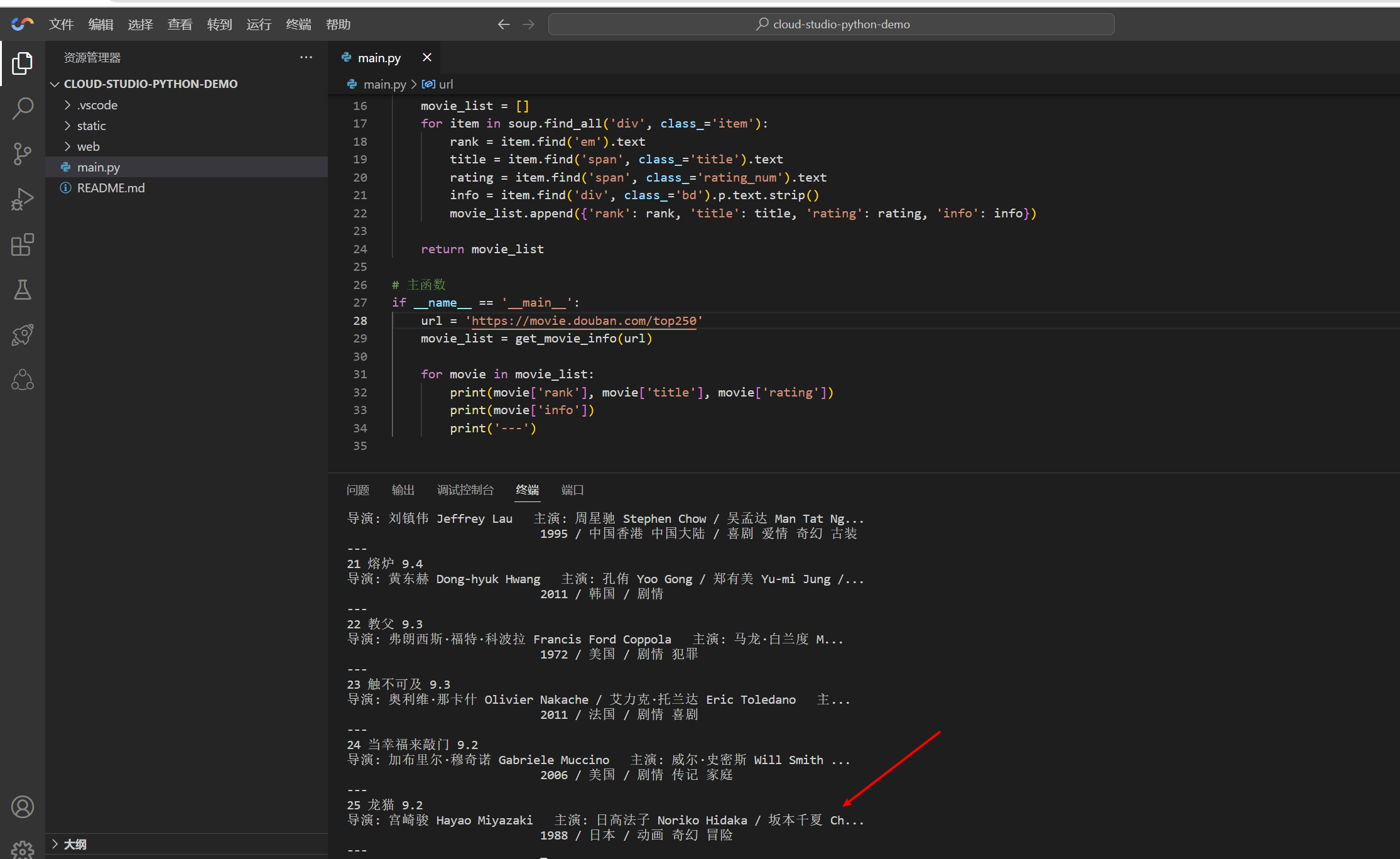Open the Explorer view in activity bar
This screenshot has width=1400, height=859.
point(23,63)
